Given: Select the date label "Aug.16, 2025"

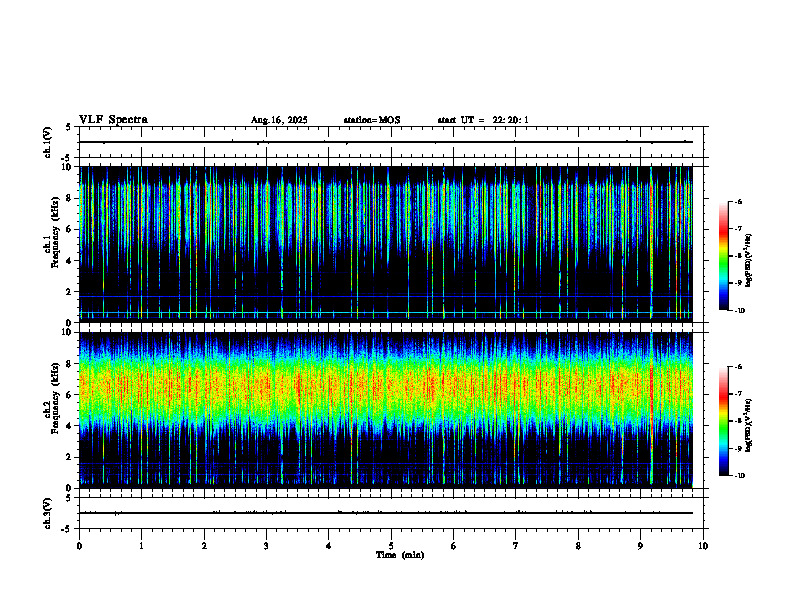Looking at the screenshot, I should 279,120.
